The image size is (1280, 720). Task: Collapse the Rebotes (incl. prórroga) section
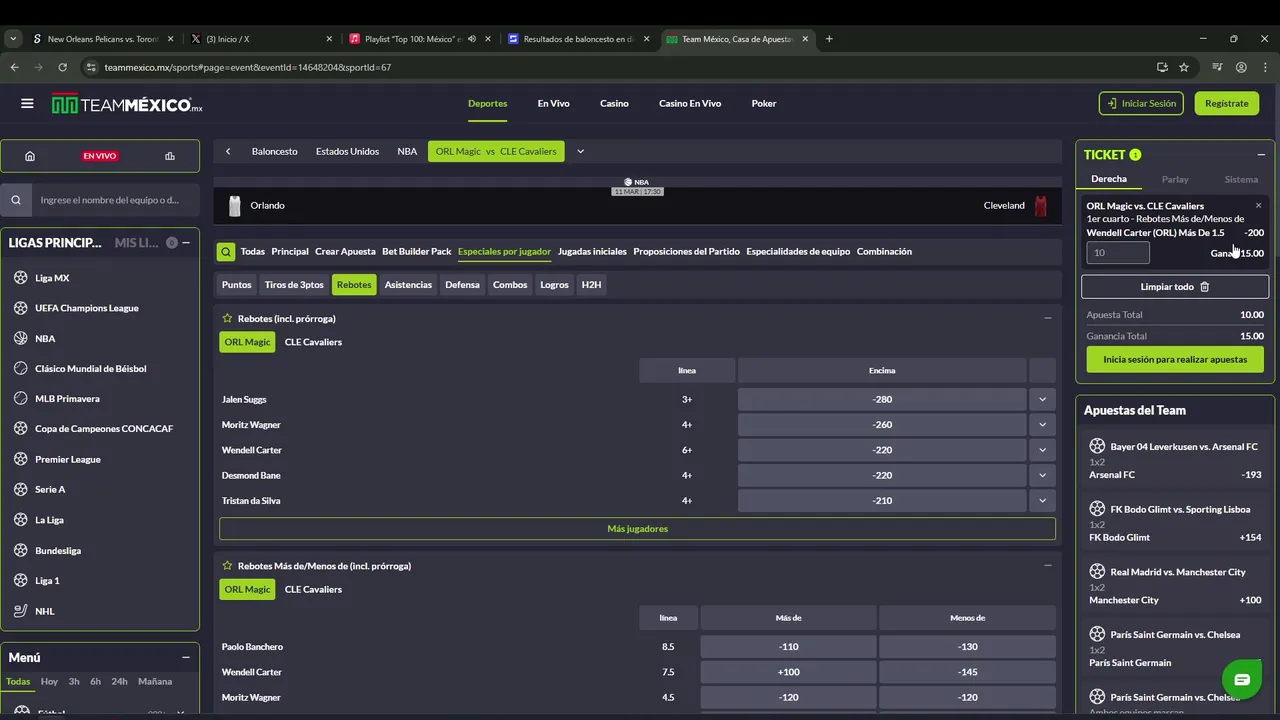tap(1047, 318)
